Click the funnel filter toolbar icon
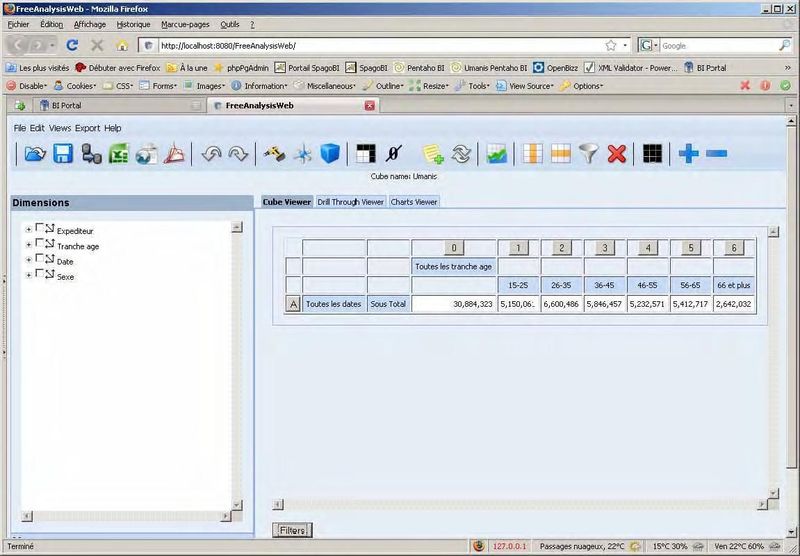Screen dimensions: 800x556 pyautogui.click(x=590, y=153)
